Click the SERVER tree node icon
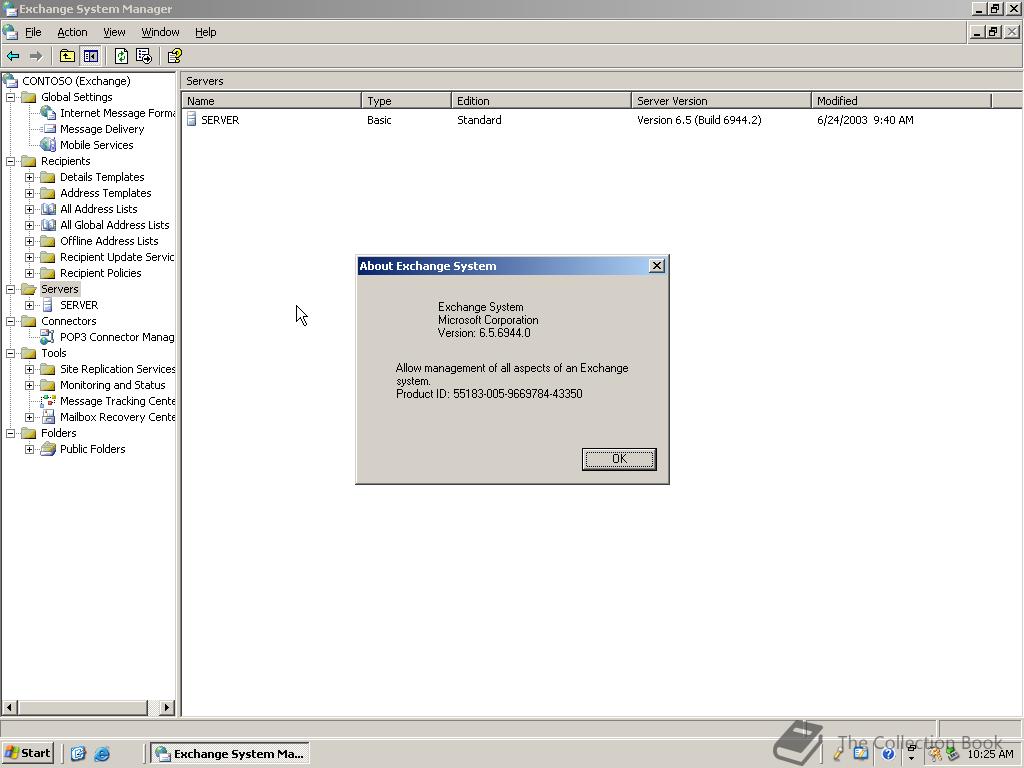The width and height of the screenshot is (1024, 768). 47,305
